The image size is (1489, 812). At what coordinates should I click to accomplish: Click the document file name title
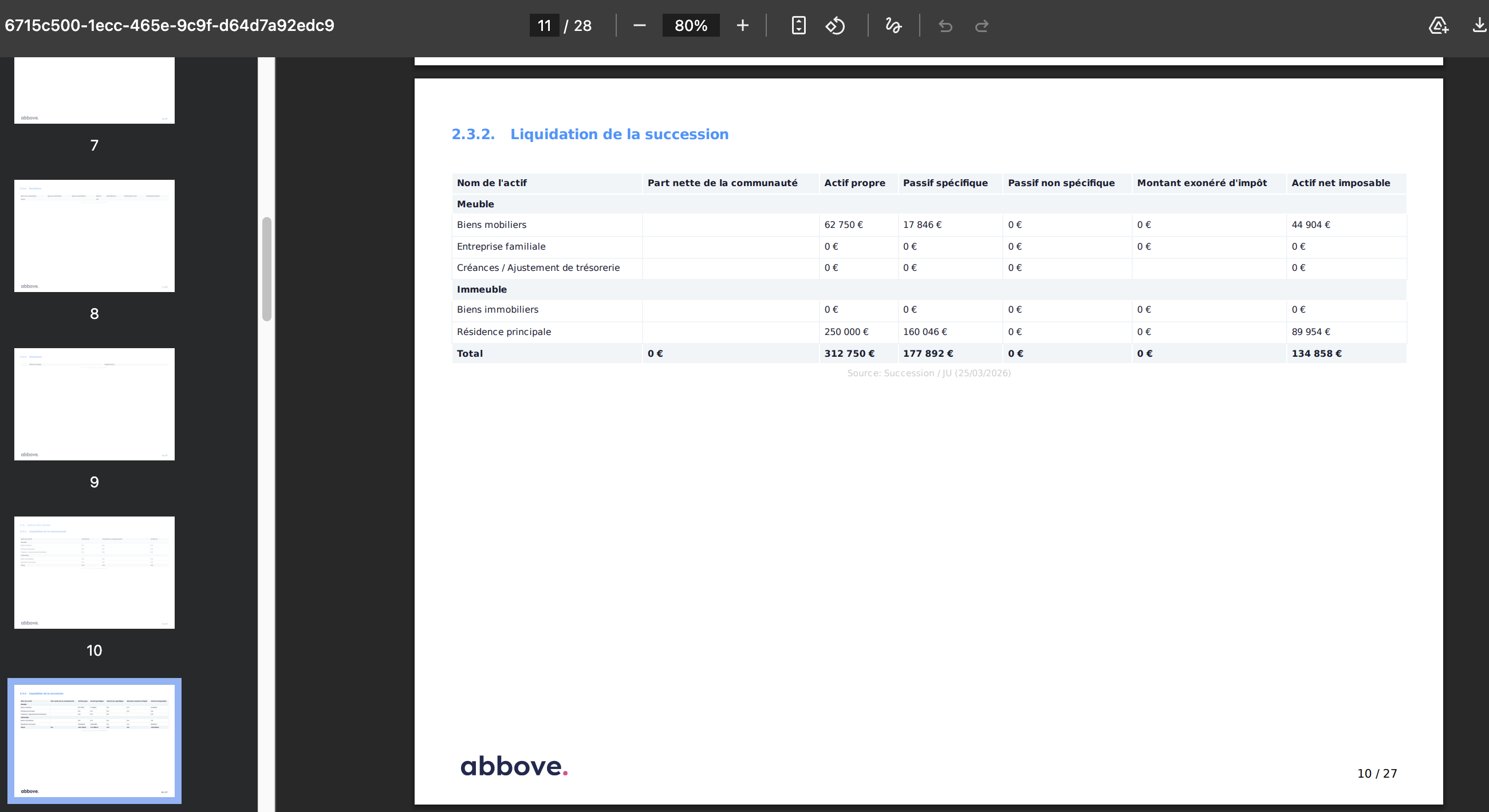(x=170, y=25)
